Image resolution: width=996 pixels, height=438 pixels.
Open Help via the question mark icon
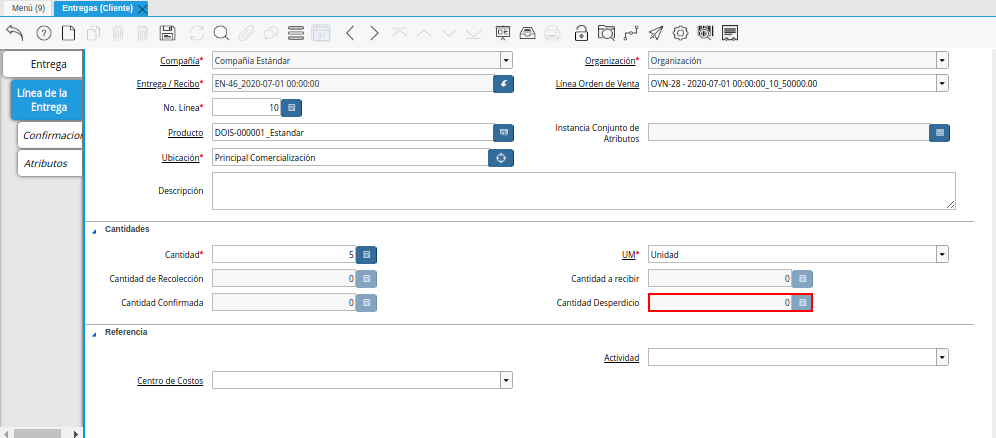[x=43, y=33]
